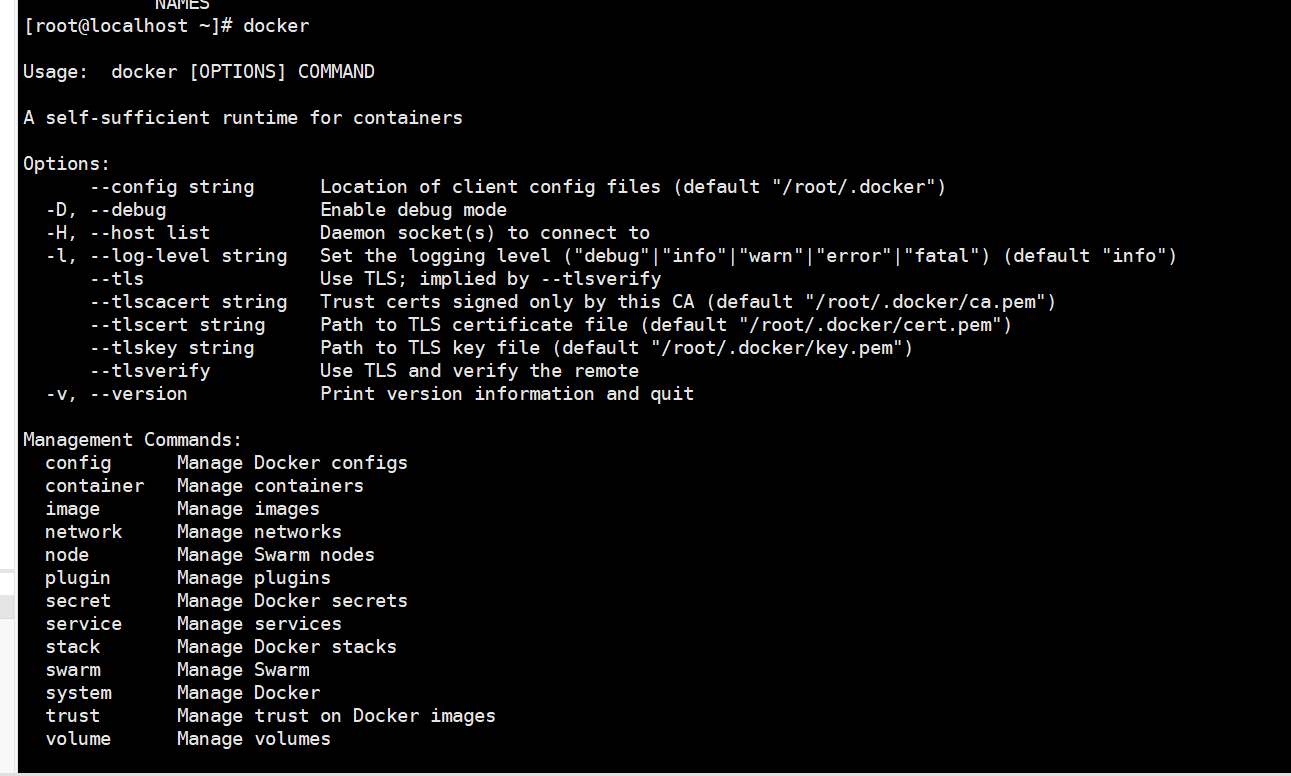The height and width of the screenshot is (776, 1291).
Task: Click the "--version" option flag
Action: 138,394
